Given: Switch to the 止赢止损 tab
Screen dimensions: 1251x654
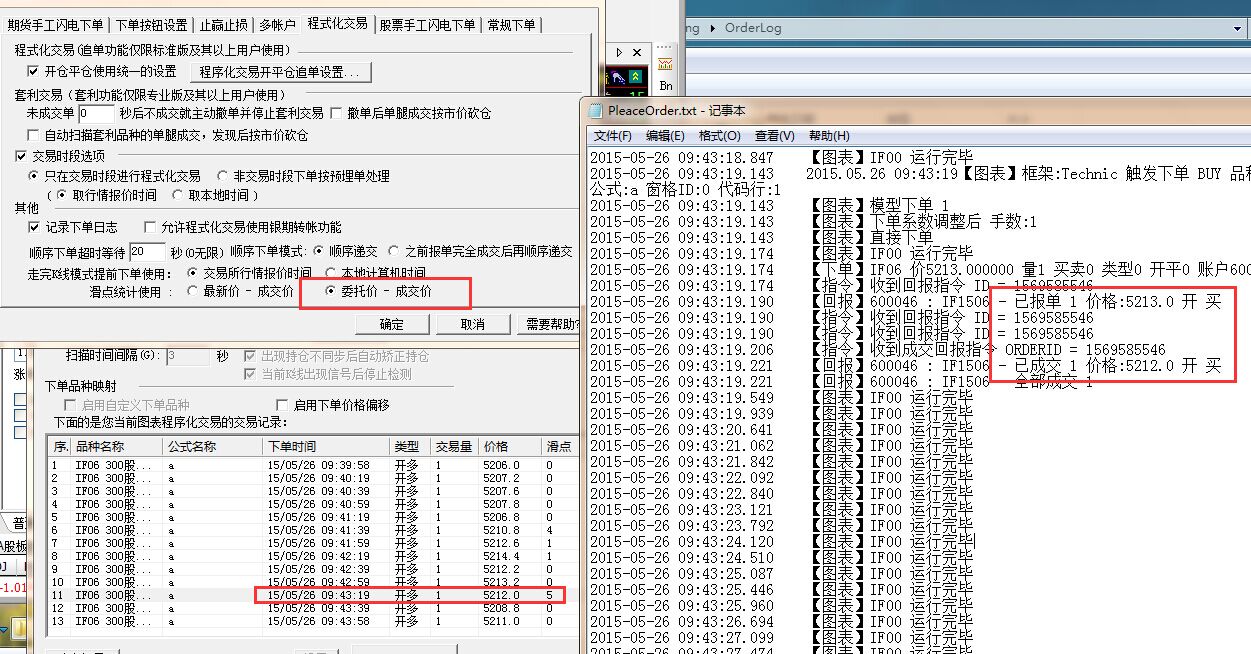Looking at the screenshot, I should 223,25.
